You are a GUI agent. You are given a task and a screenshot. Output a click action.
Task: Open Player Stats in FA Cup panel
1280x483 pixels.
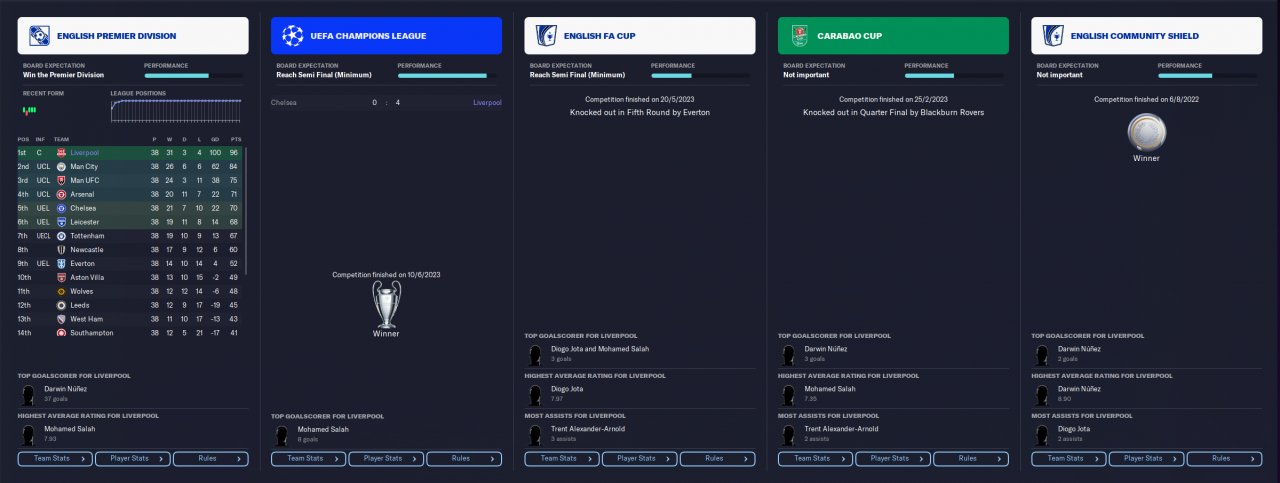click(640, 459)
